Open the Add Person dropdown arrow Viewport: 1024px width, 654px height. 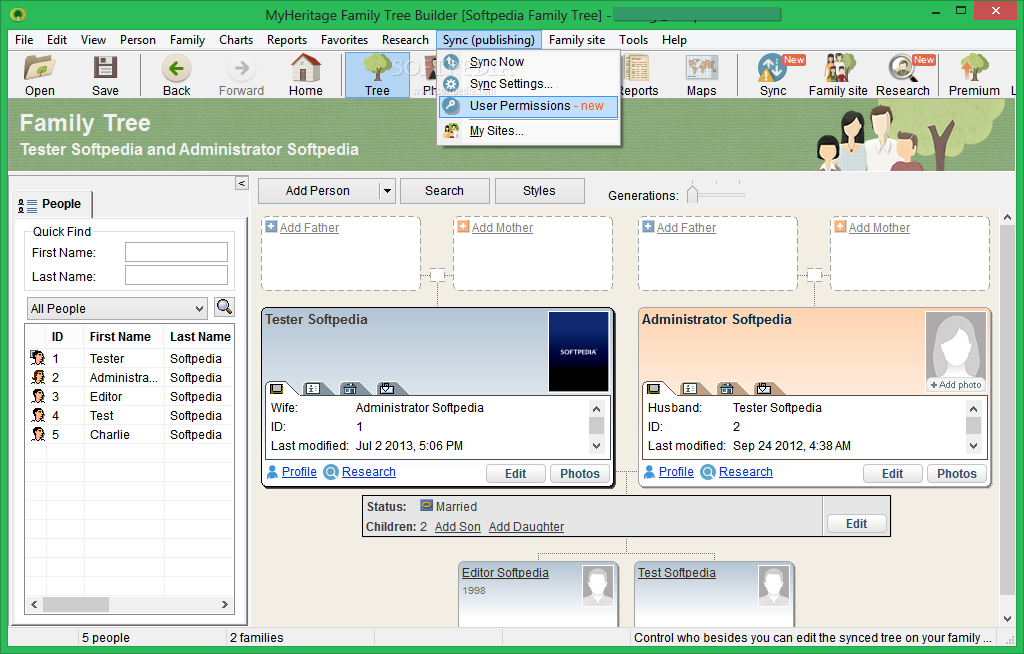tap(387, 191)
